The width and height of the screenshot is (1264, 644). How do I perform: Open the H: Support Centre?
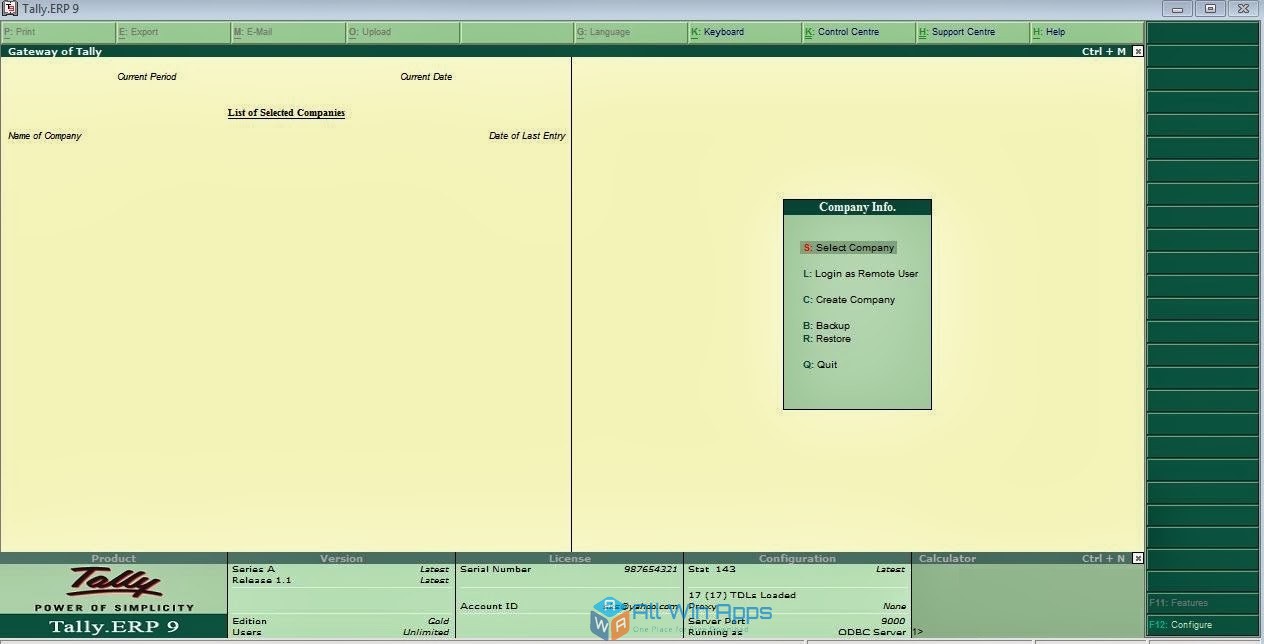[973, 32]
